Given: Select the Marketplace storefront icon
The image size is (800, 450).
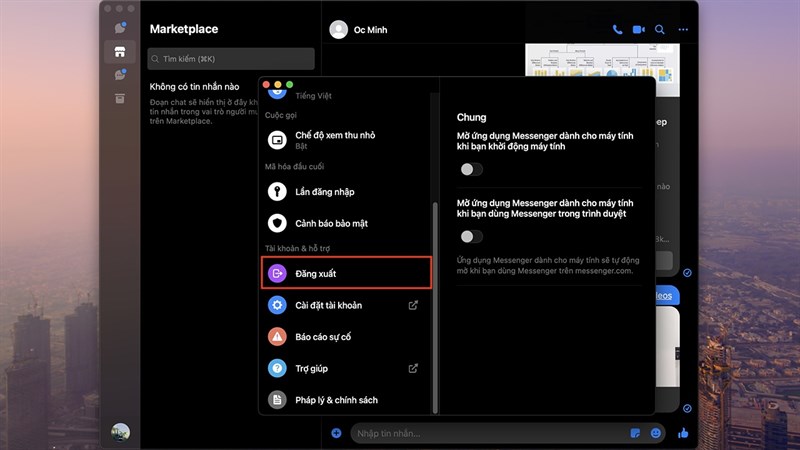Looking at the screenshot, I should coord(120,52).
